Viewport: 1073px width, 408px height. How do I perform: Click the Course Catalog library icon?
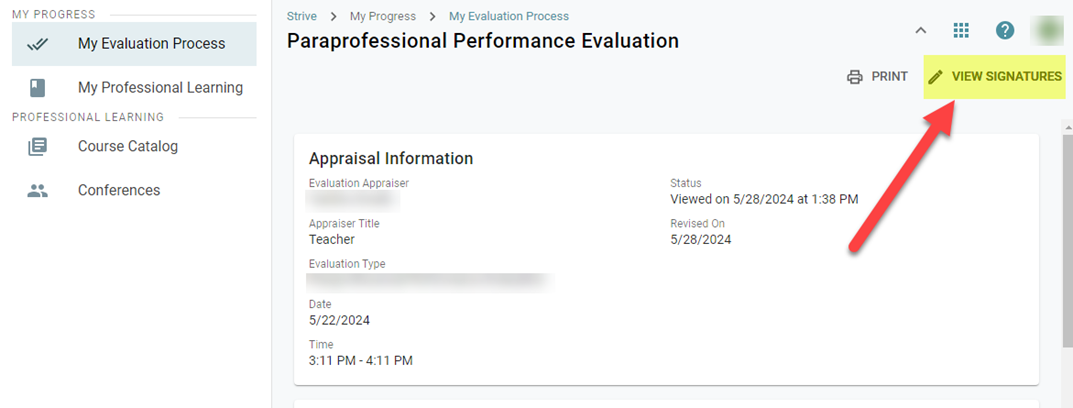[x=38, y=147]
